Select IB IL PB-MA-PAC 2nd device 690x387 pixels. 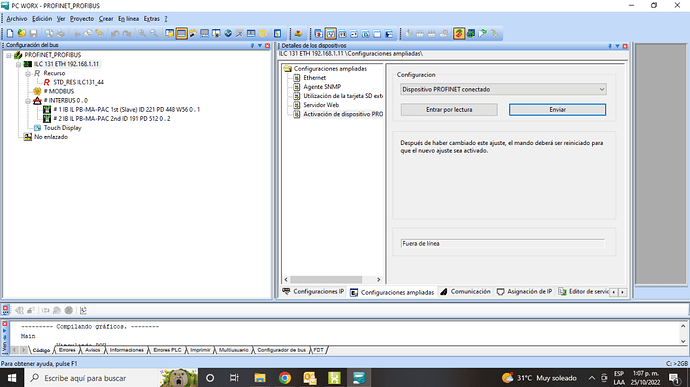pyautogui.click(x=112, y=119)
